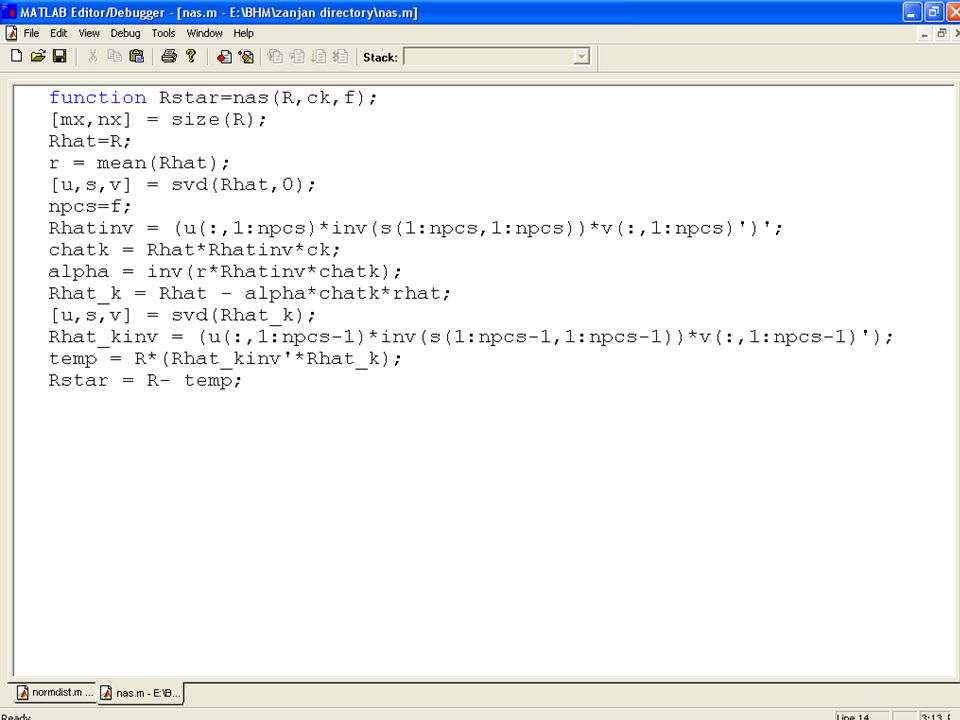The width and height of the screenshot is (960, 720).
Task: Print the file using printer icon
Action: [x=169, y=56]
